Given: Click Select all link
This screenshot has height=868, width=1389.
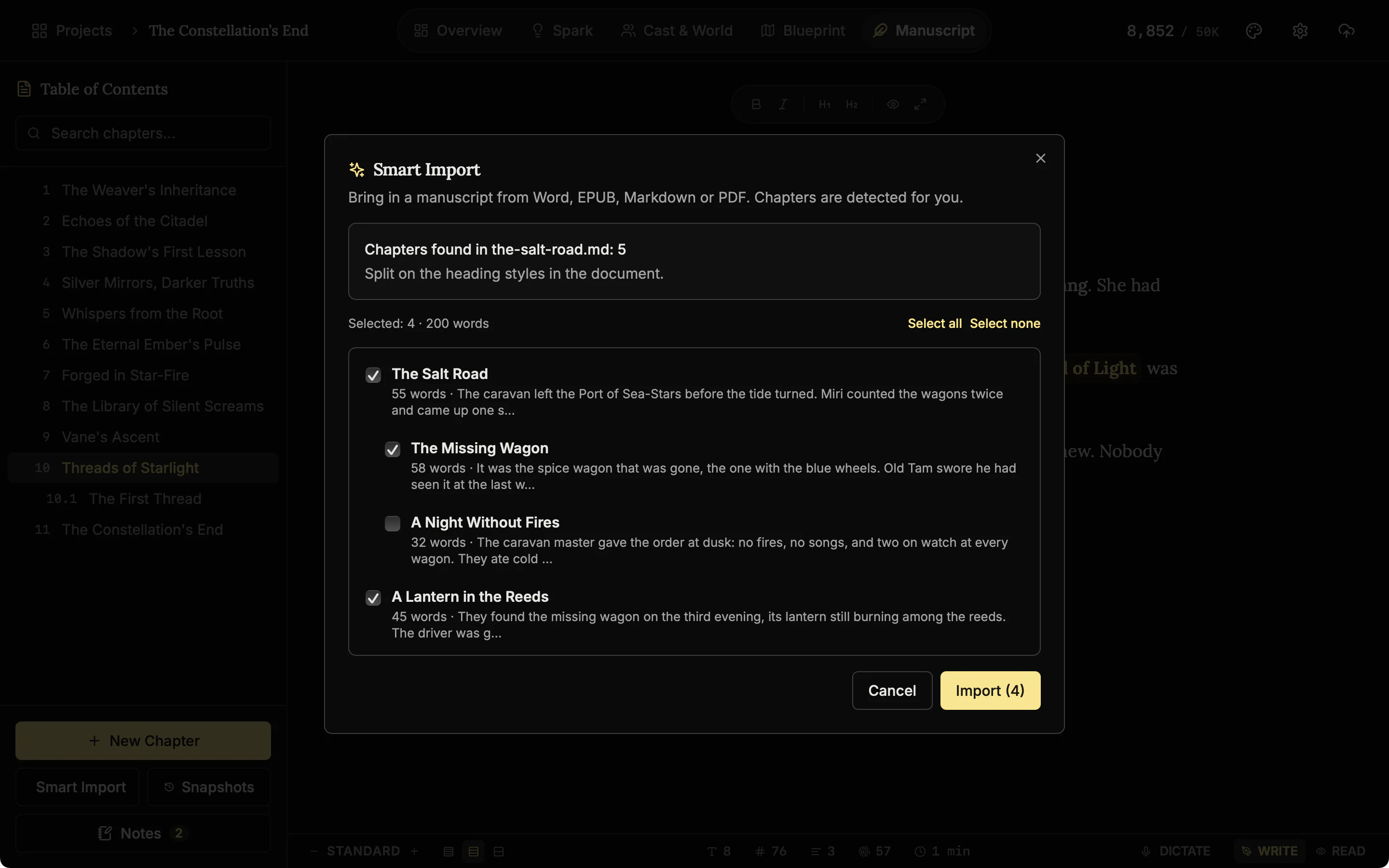Looking at the screenshot, I should point(934,323).
